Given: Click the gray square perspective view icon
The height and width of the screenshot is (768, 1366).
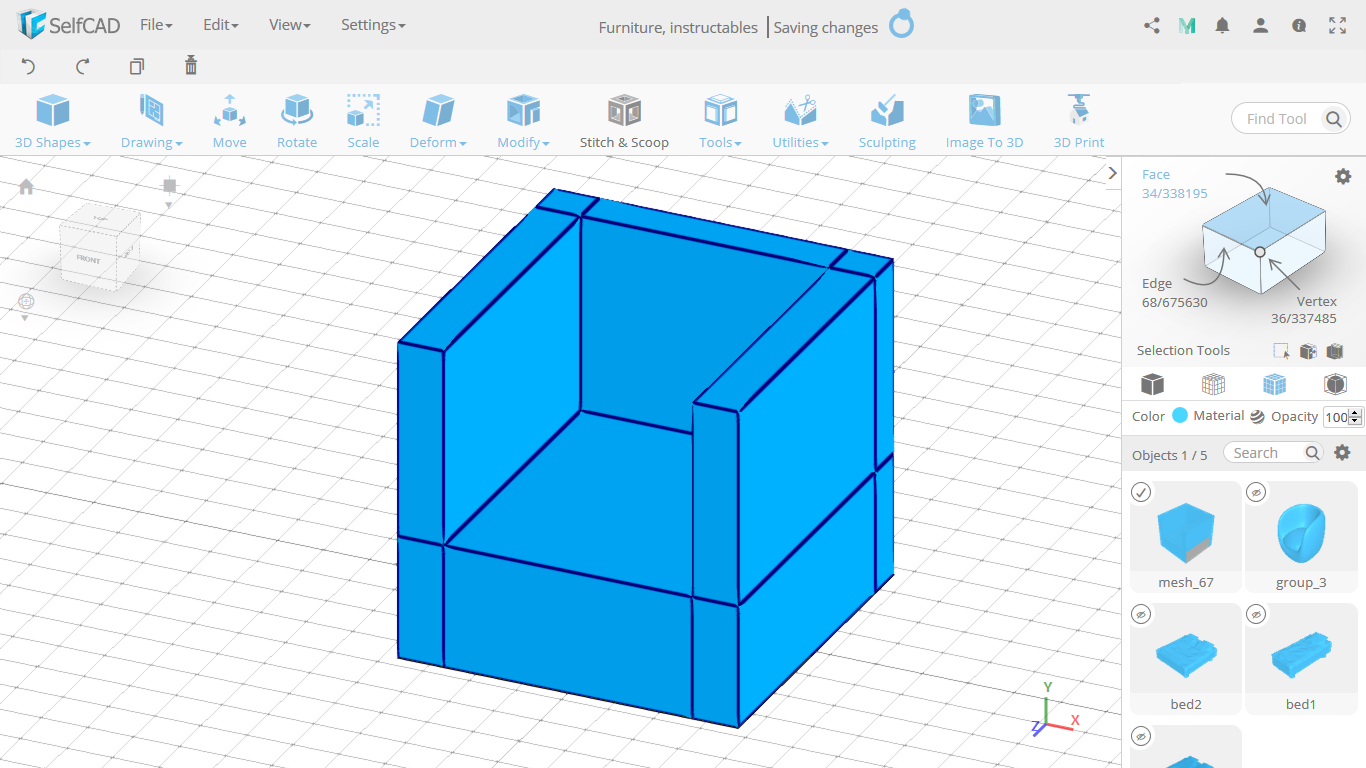Looking at the screenshot, I should tap(169, 186).
